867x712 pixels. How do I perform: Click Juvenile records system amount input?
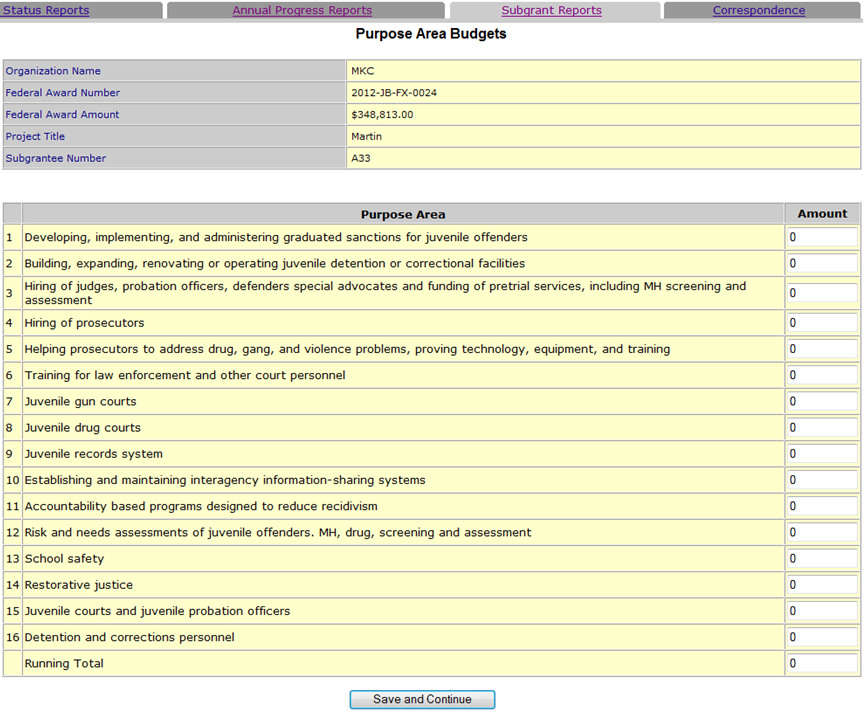(x=821, y=454)
